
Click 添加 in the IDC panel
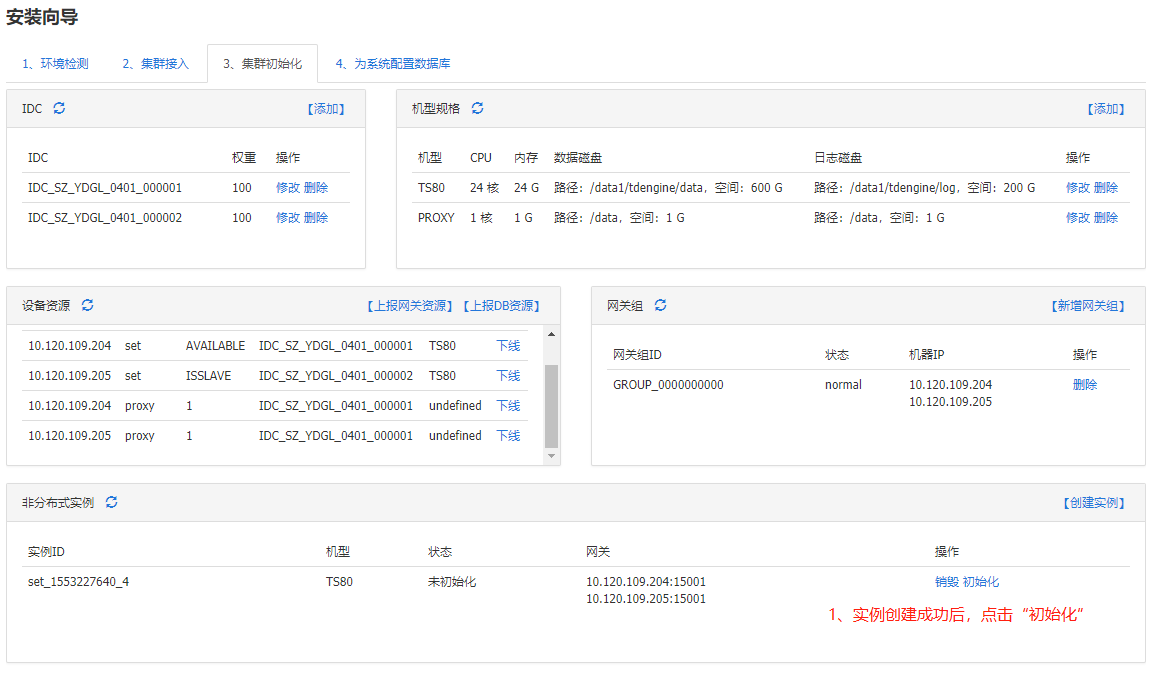(x=326, y=108)
